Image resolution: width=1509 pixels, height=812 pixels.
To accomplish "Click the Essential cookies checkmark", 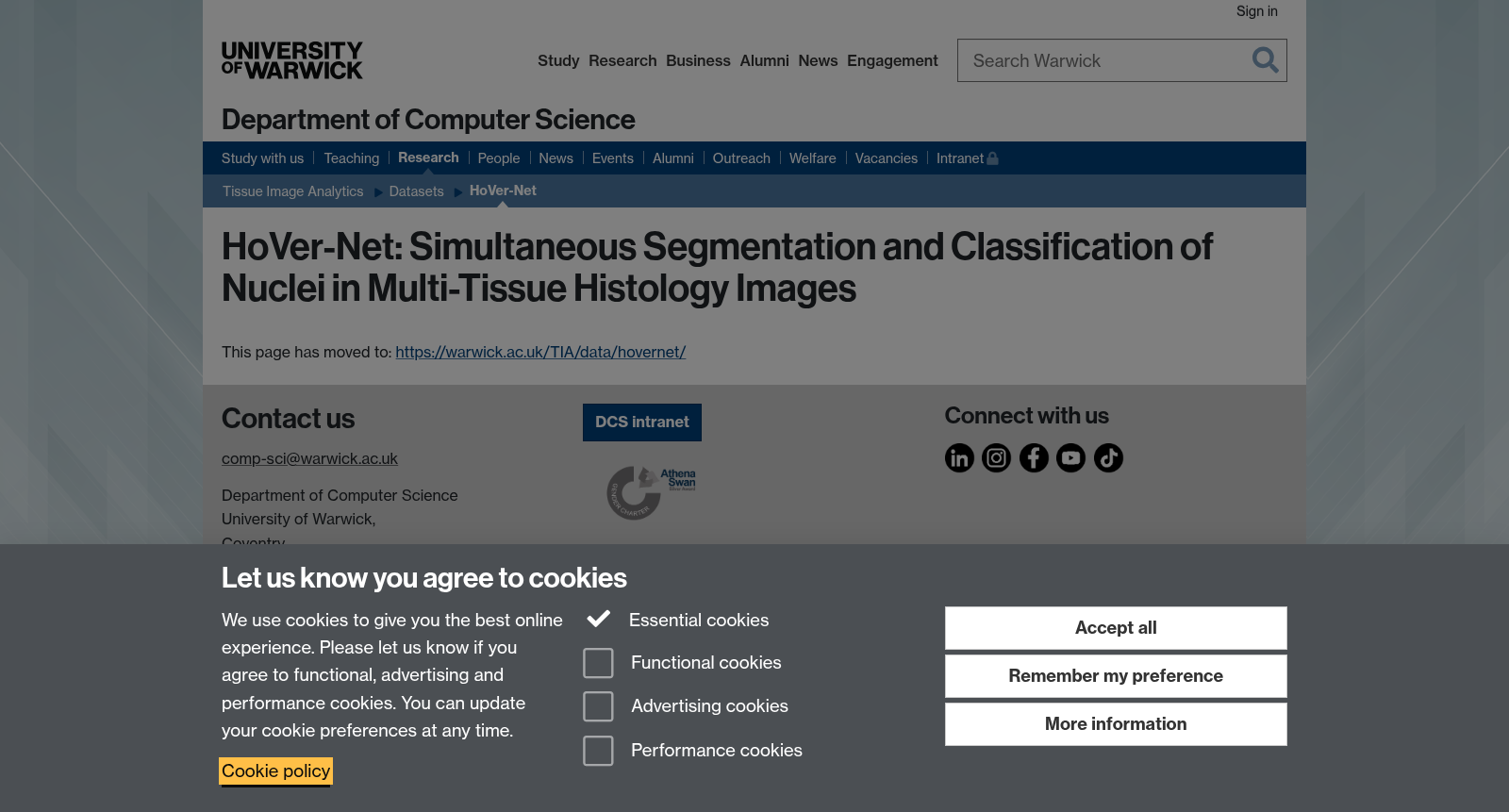I will click(598, 620).
